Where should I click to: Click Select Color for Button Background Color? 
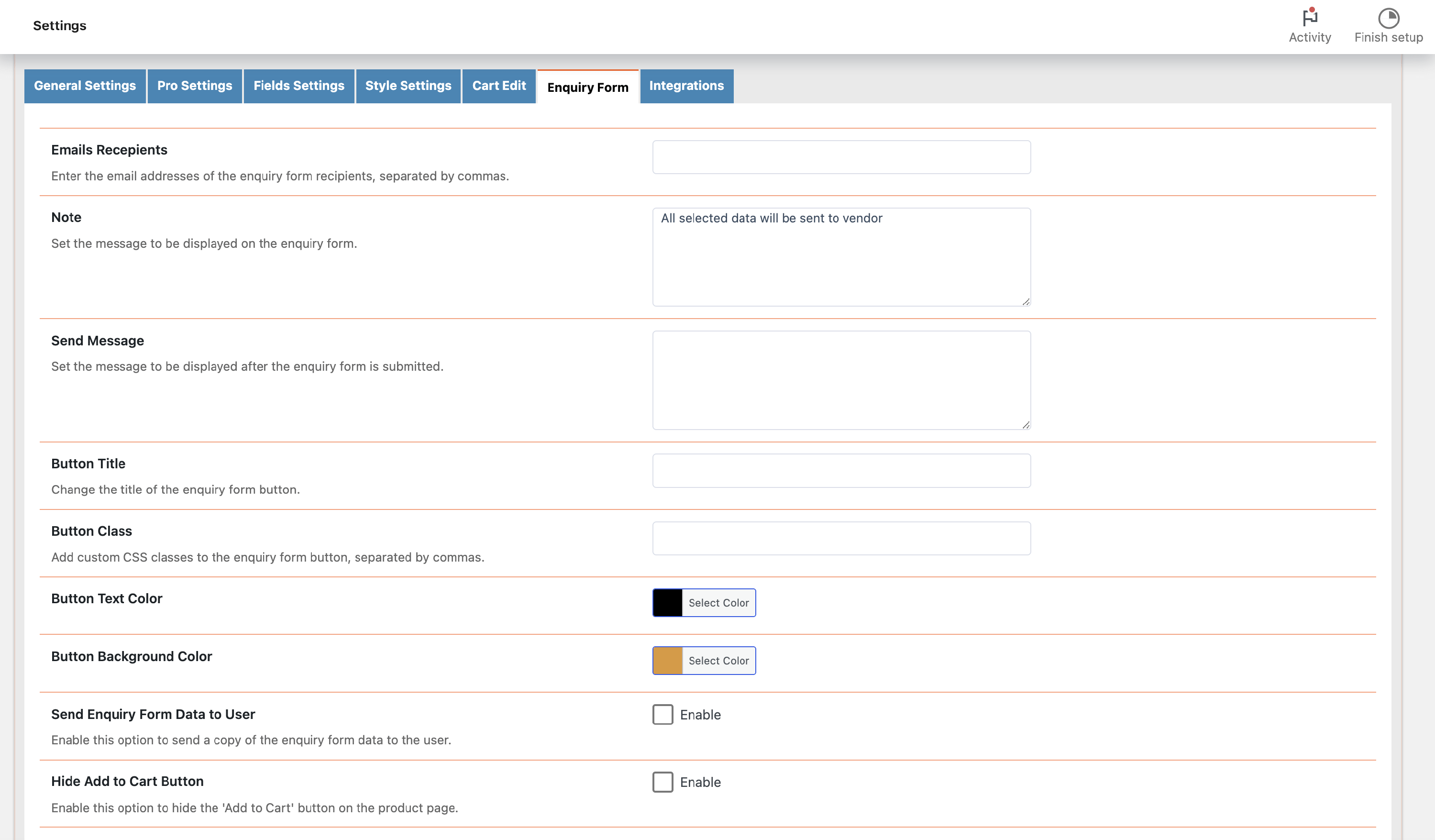click(x=718, y=661)
